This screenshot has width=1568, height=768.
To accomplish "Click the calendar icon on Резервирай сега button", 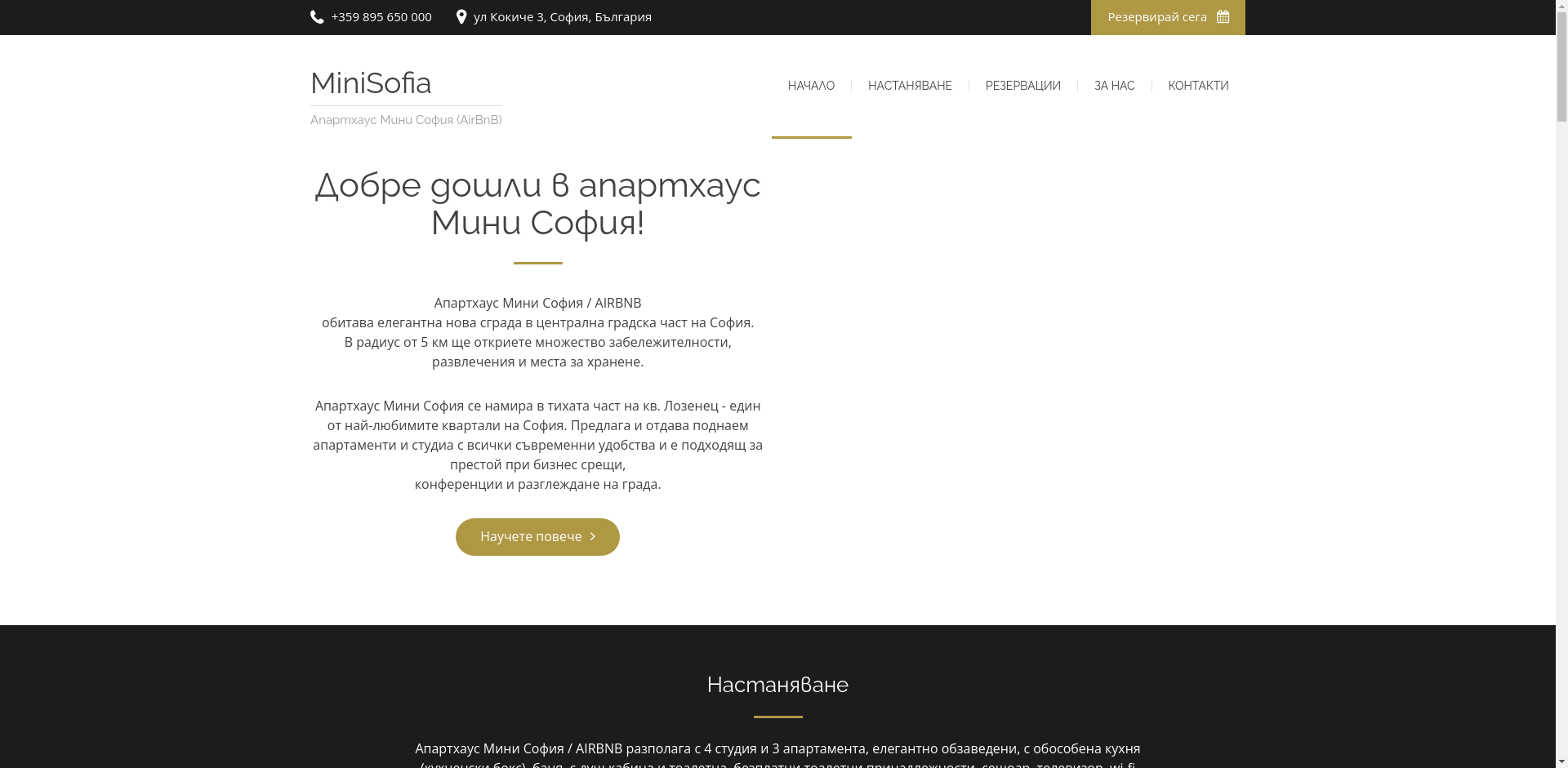I will (1222, 16).
